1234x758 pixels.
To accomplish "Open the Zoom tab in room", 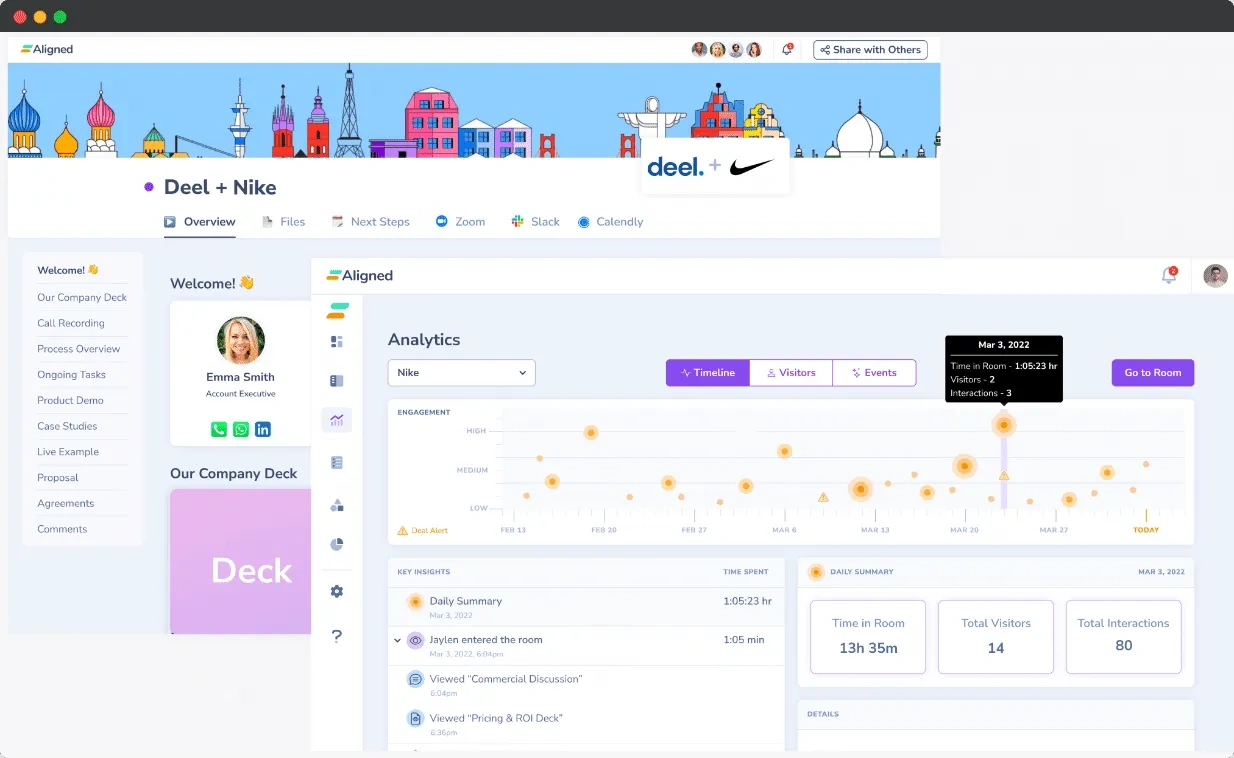I will (460, 222).
